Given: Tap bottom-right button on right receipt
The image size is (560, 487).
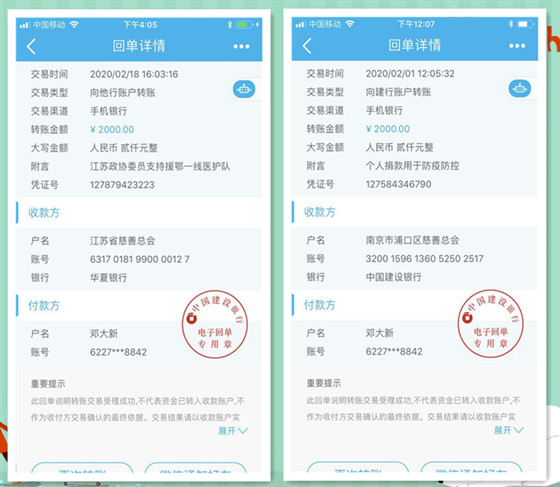Looking at the screenshot, I should (471, 467).
